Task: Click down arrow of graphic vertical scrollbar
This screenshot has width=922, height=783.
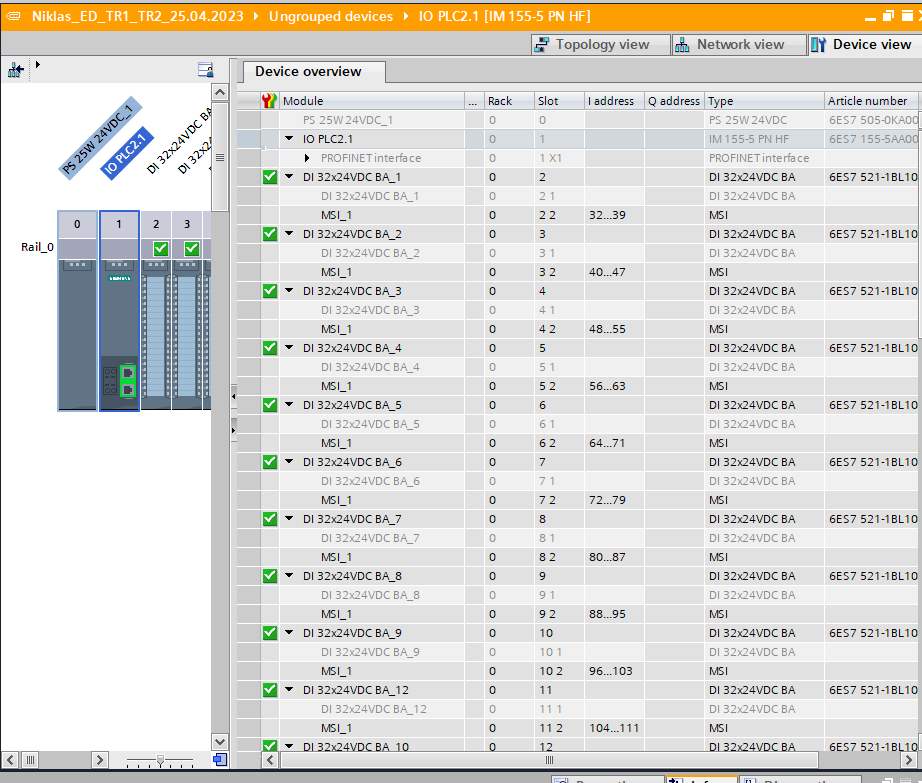Action: point(219,742)
